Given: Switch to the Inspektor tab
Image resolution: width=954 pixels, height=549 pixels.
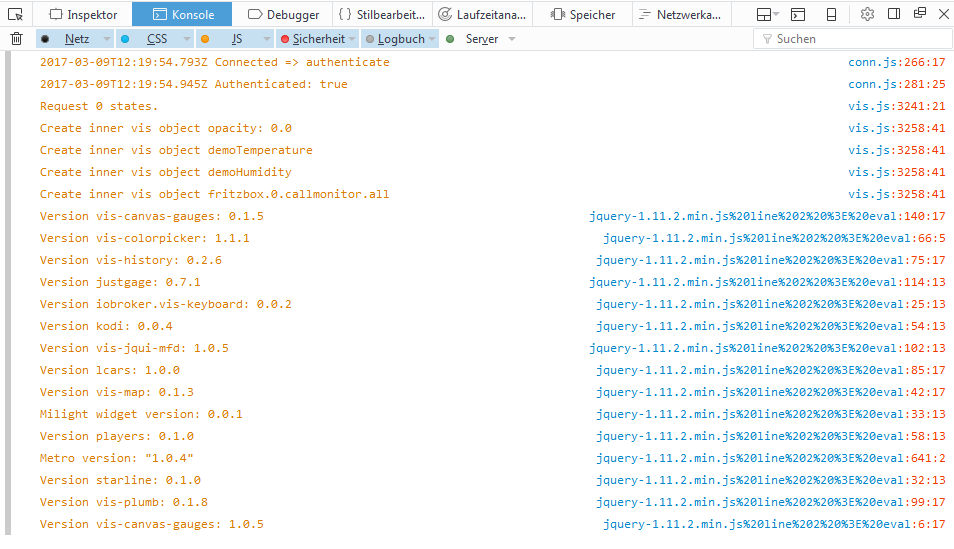Looking at the screenshot, I should pos(84,14).
